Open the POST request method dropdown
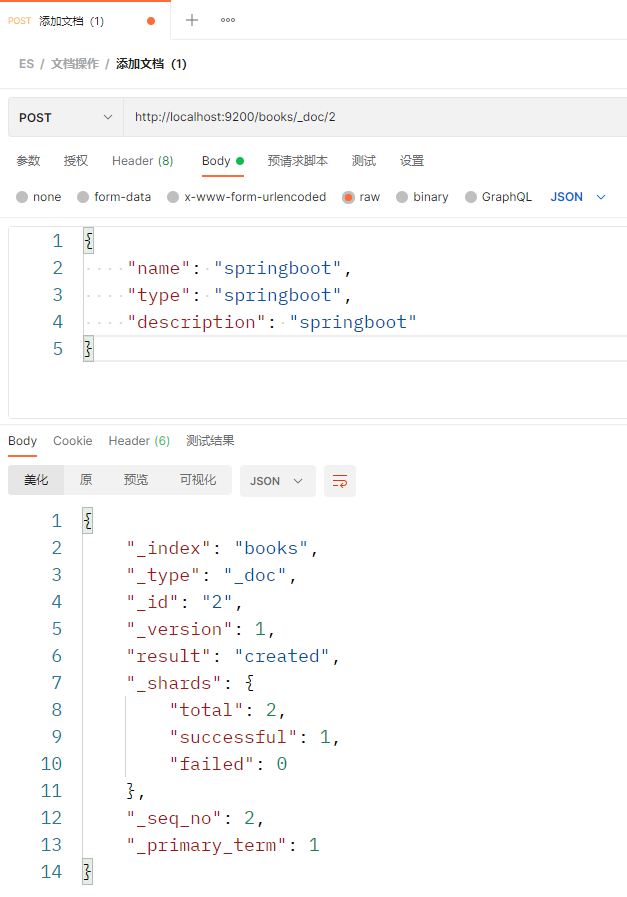627x897 pixels. (64, 117)
